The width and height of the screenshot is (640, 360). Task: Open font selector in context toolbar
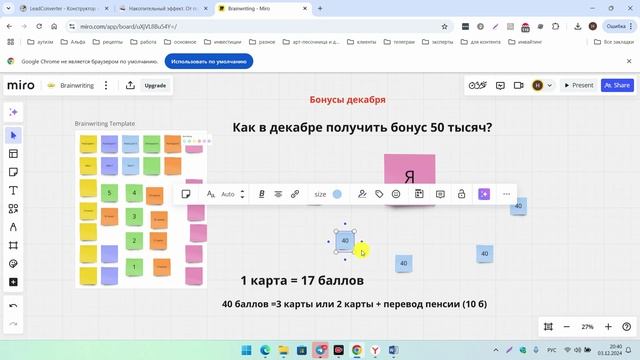(210, 194)
